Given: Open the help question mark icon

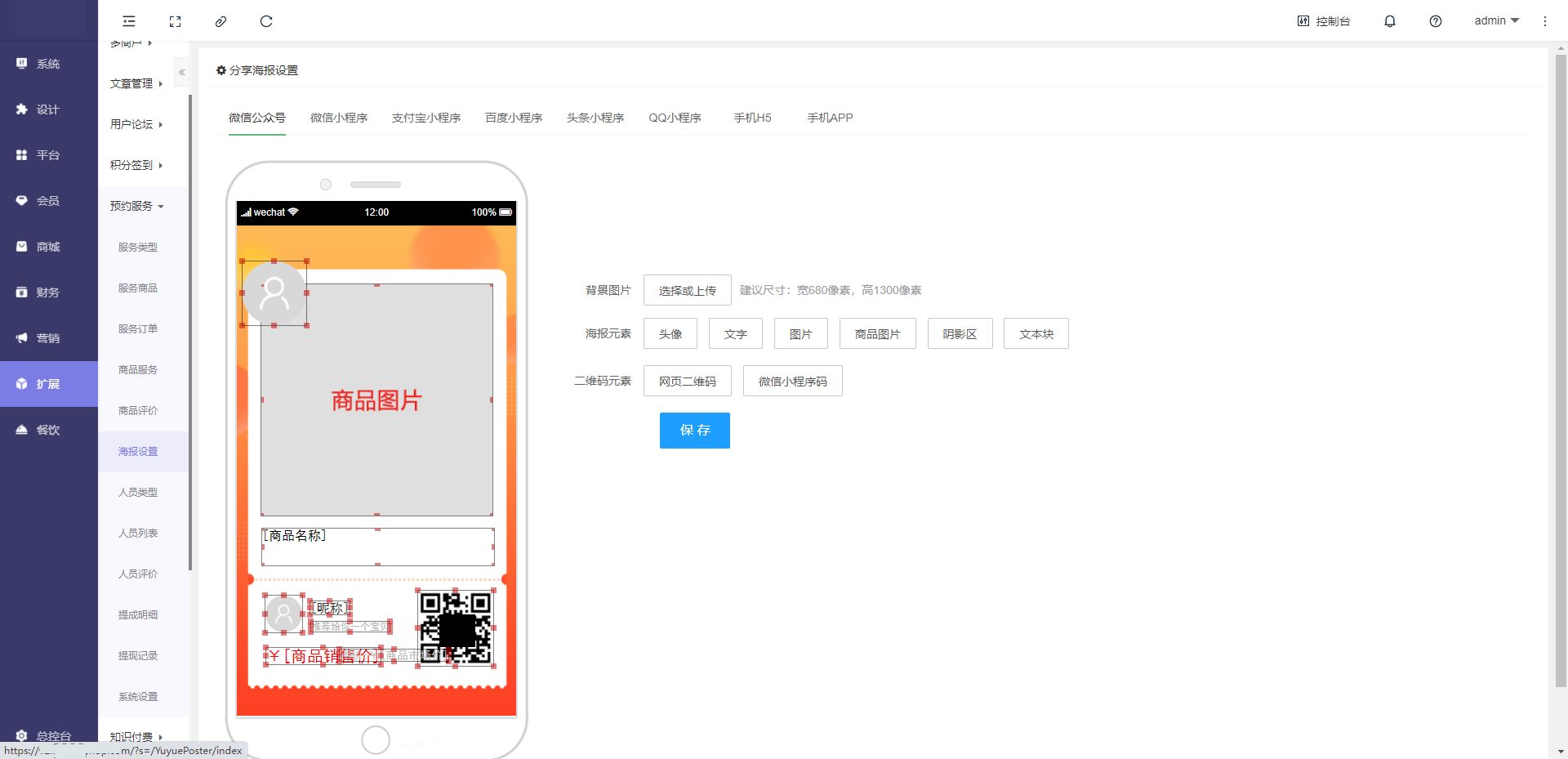Looking at the screenshot, I should pyautogui.click(x=1435, y=21).
